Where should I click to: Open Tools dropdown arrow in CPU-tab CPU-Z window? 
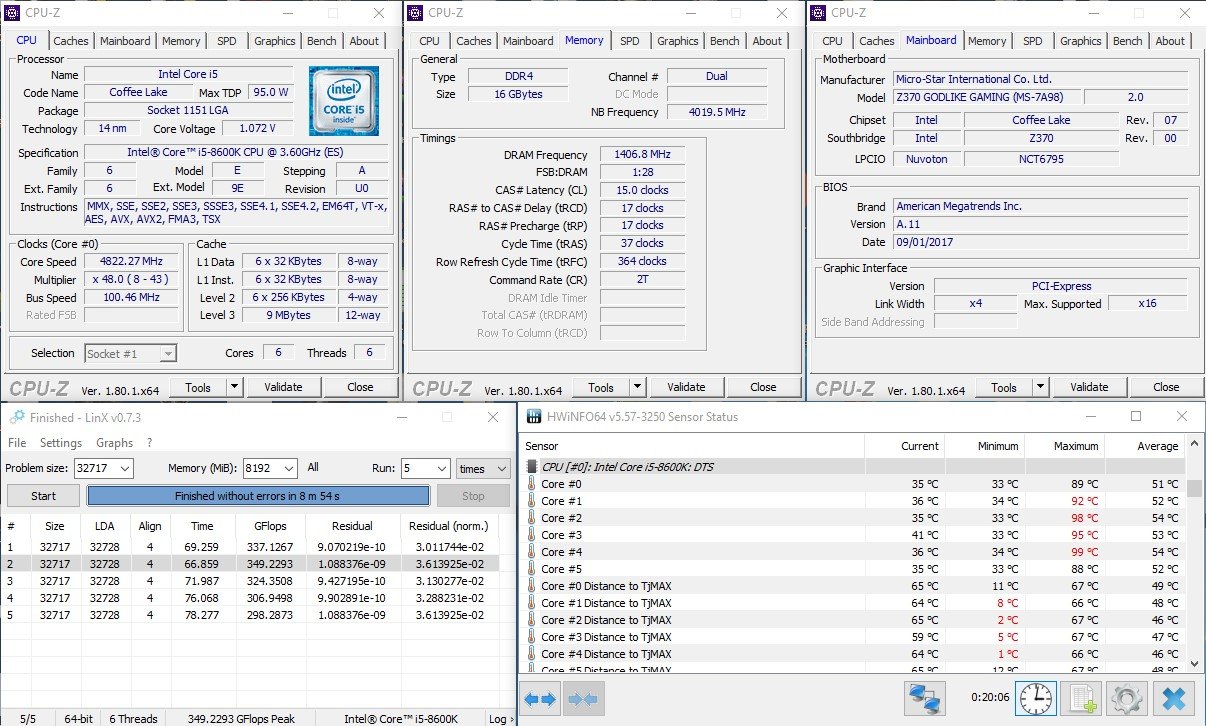[x=234, y=387]
